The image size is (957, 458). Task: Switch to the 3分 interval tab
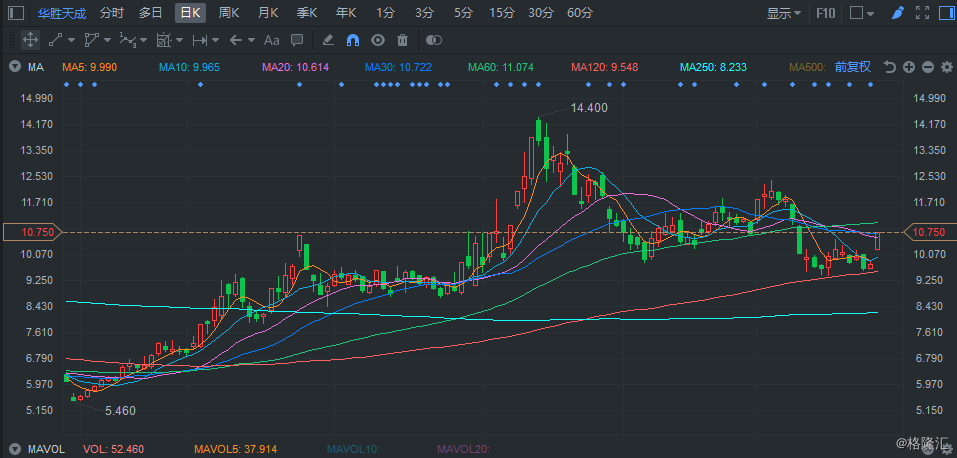pyautogui.click(x=424, y=13)
